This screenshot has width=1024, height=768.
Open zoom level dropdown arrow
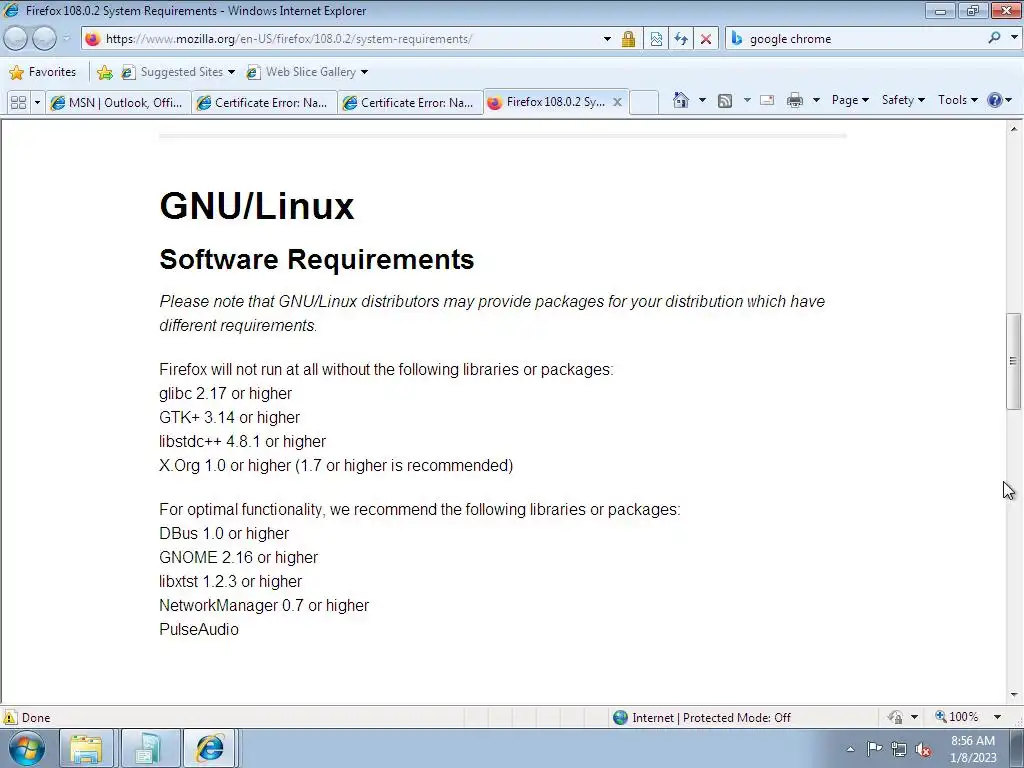(x=997, y=717)
